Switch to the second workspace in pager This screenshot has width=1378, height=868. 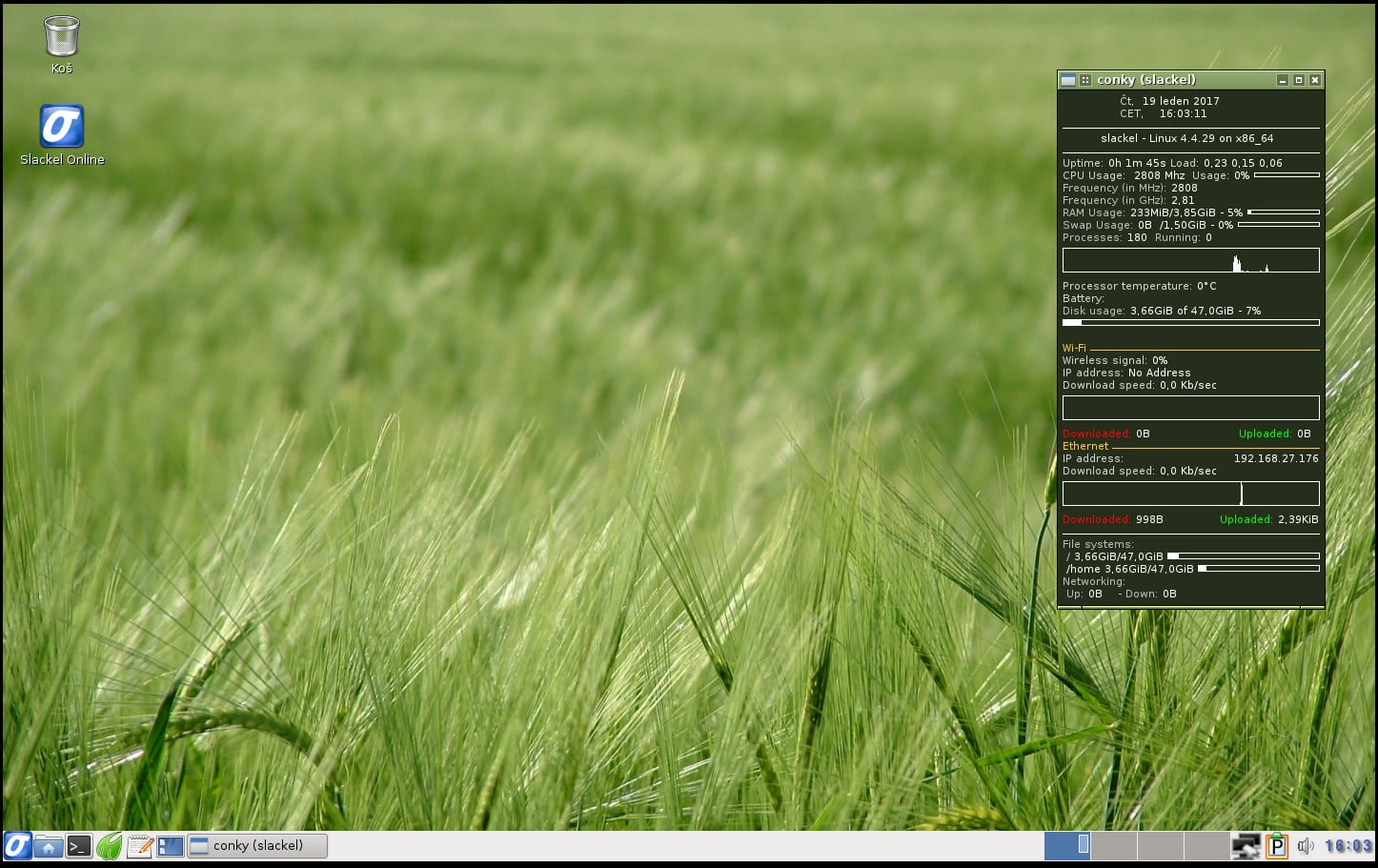click(x=1114, y=845)
